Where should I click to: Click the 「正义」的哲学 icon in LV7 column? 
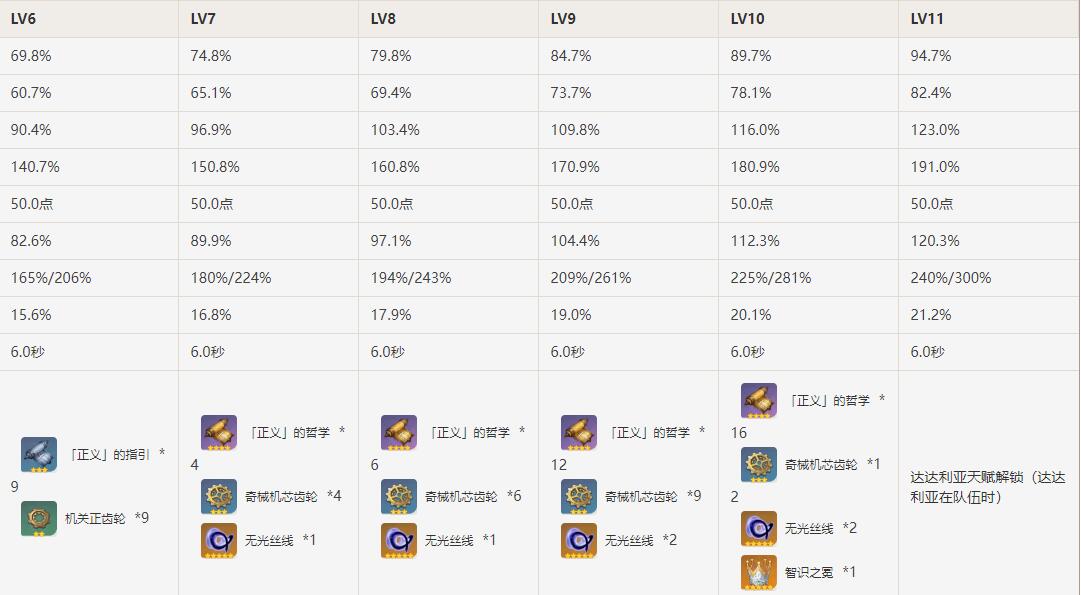coord(219,433)
